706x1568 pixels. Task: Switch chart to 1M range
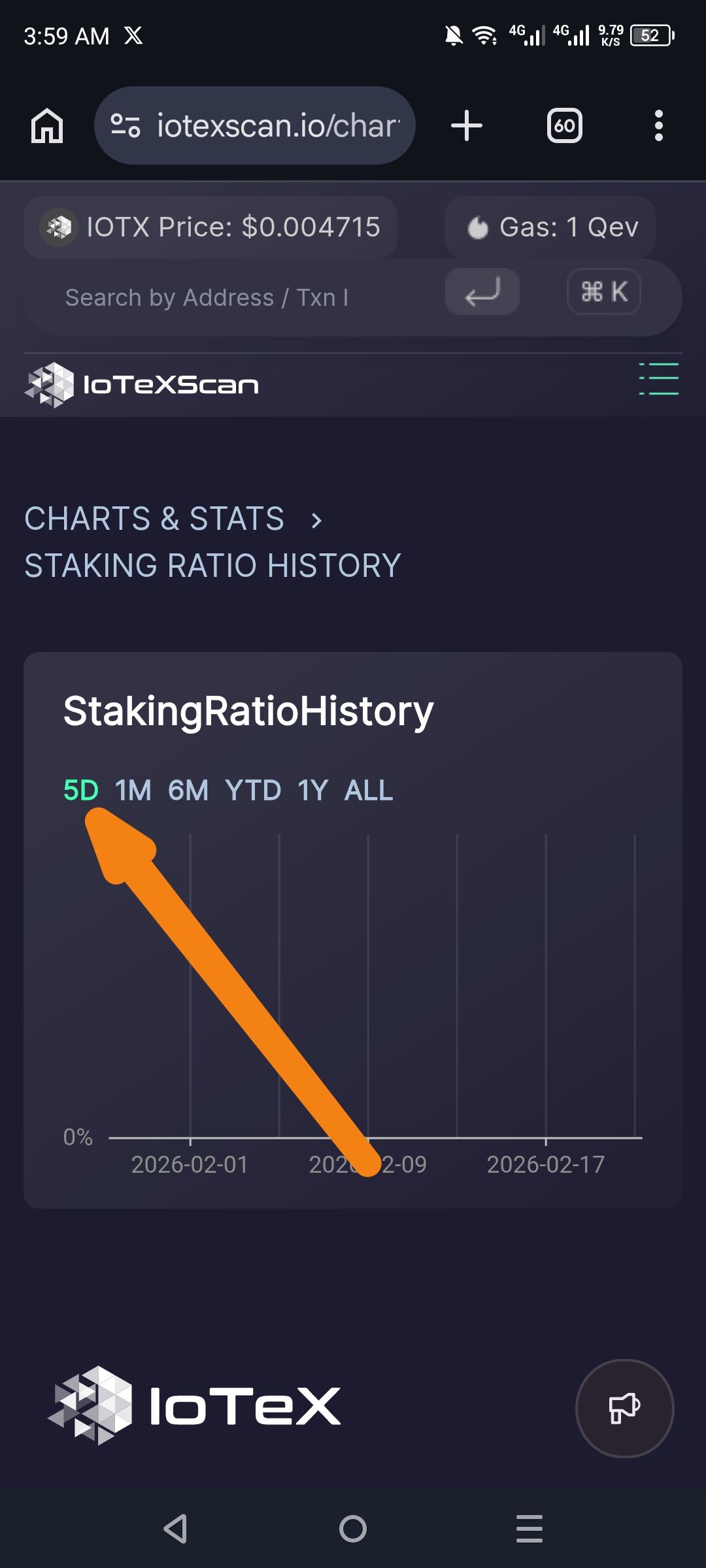coord(133,791)
